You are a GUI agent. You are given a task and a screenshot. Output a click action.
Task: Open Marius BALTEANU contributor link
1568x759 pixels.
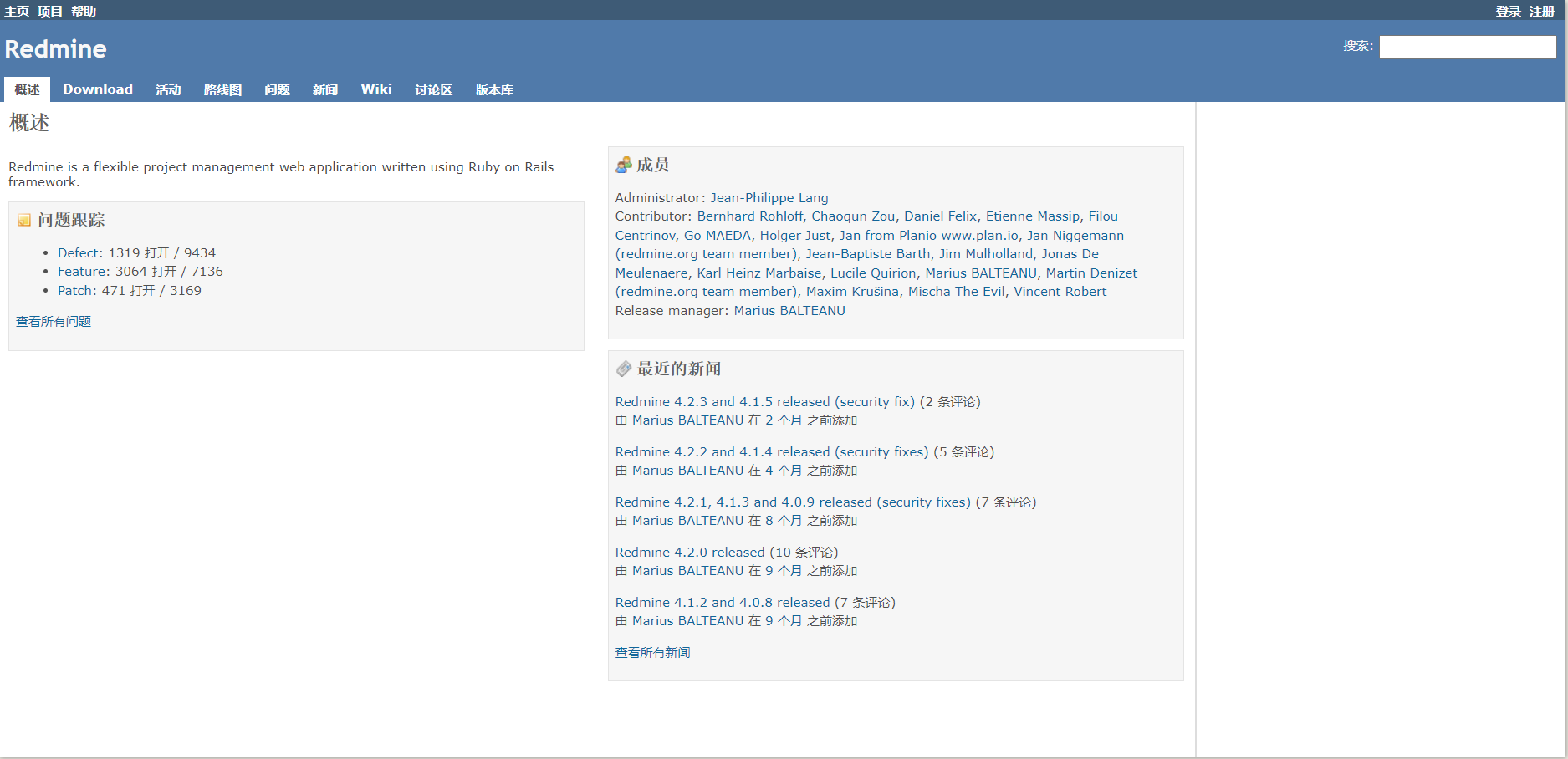[x=981, y=273]
